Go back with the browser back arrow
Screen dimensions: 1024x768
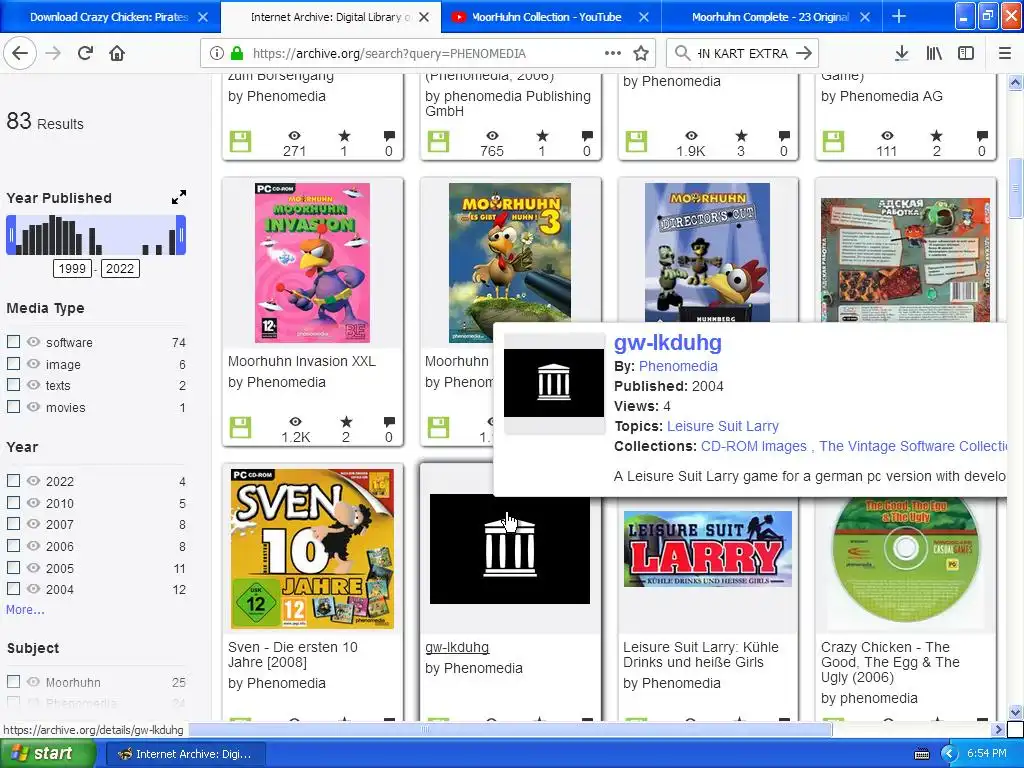(20, 53)
